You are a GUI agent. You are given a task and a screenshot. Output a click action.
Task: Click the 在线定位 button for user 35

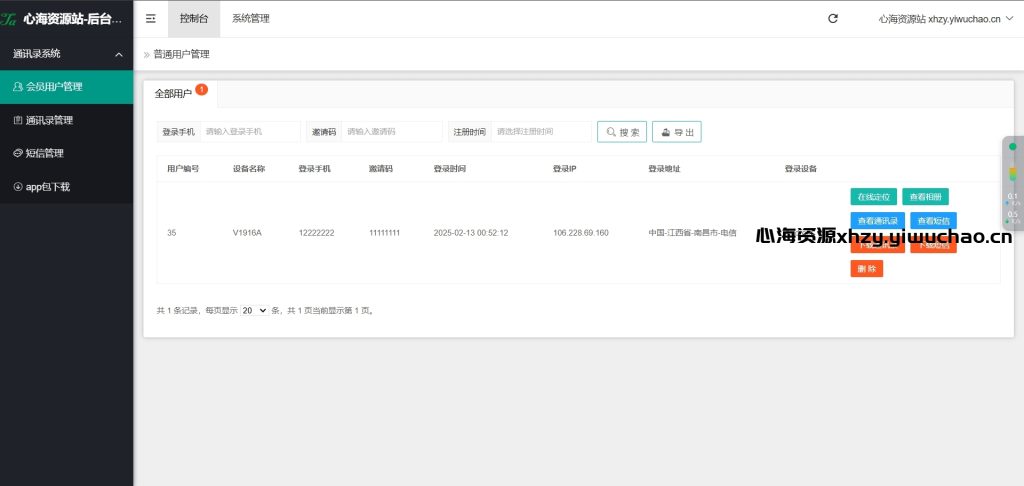pos(873,197)
